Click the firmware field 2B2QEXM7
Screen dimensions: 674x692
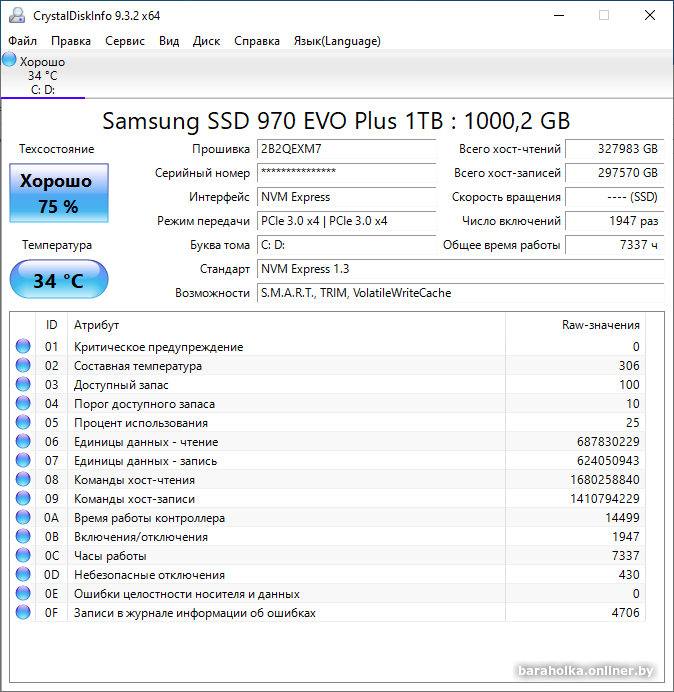click(x=346, y=149)
